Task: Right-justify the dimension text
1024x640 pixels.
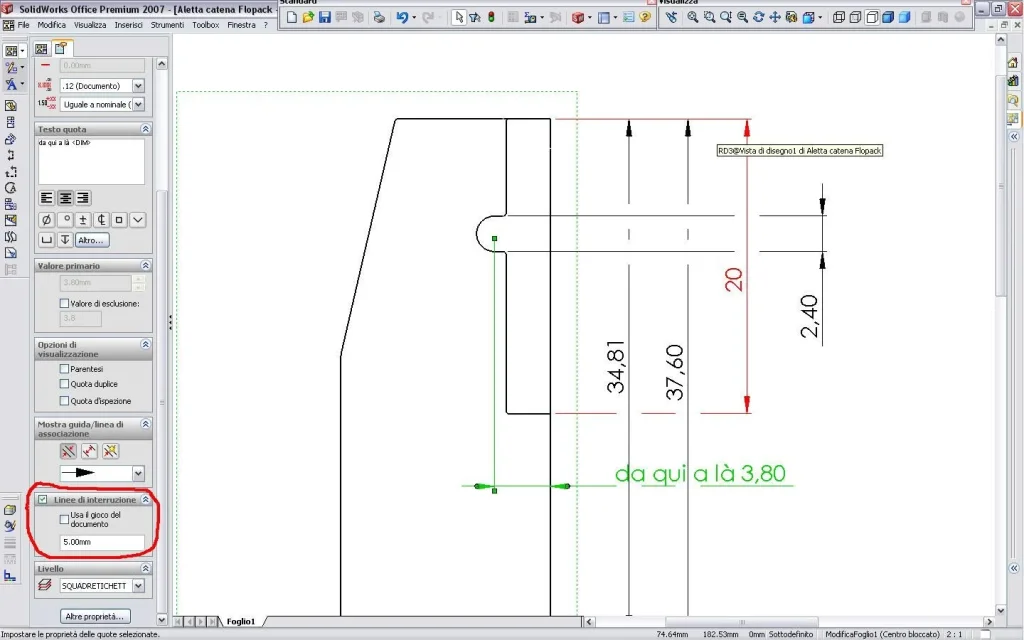Action: tap(83, 198)
